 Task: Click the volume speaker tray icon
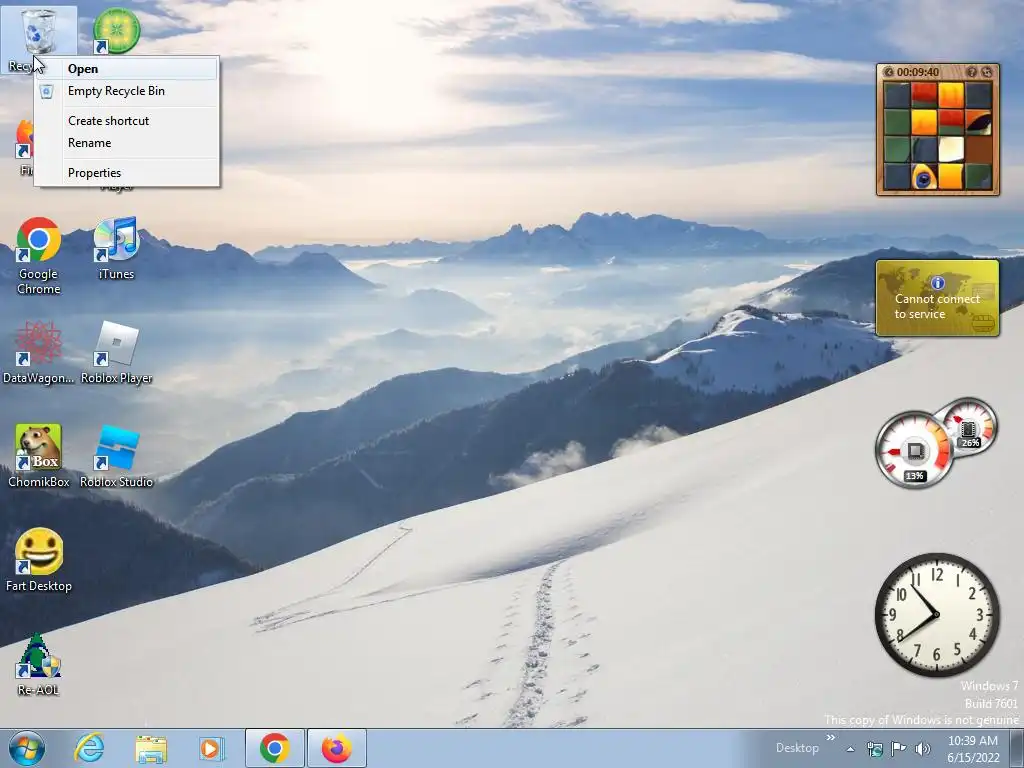coord(923,749)
